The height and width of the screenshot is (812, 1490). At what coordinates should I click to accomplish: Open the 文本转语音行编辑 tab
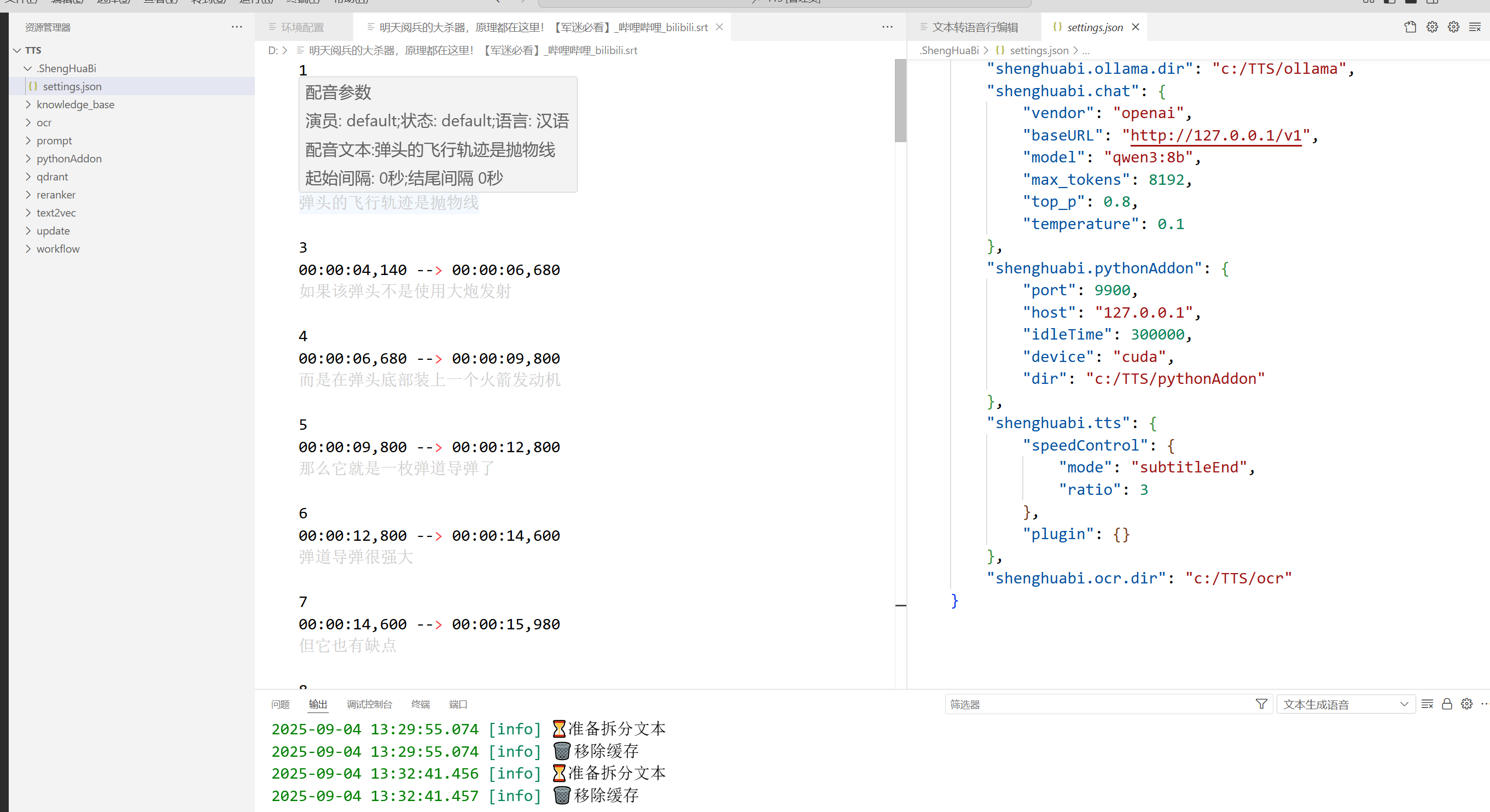click(975, 27)
